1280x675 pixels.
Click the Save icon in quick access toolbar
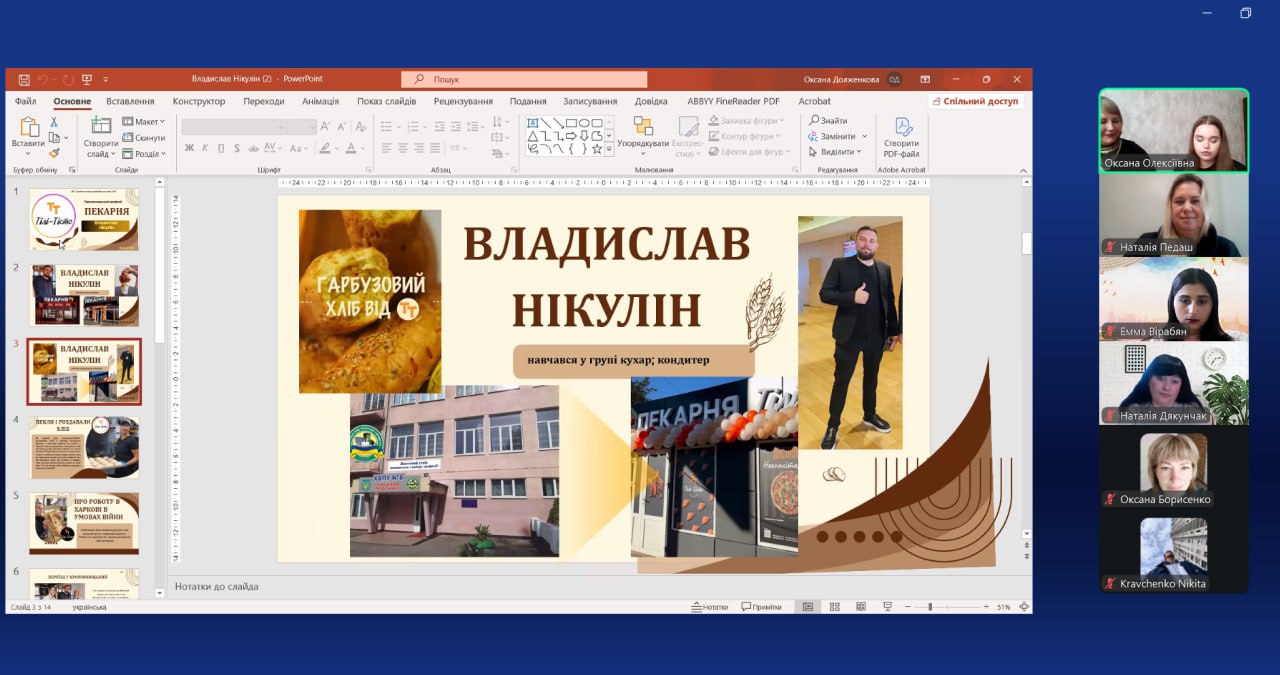22,79
